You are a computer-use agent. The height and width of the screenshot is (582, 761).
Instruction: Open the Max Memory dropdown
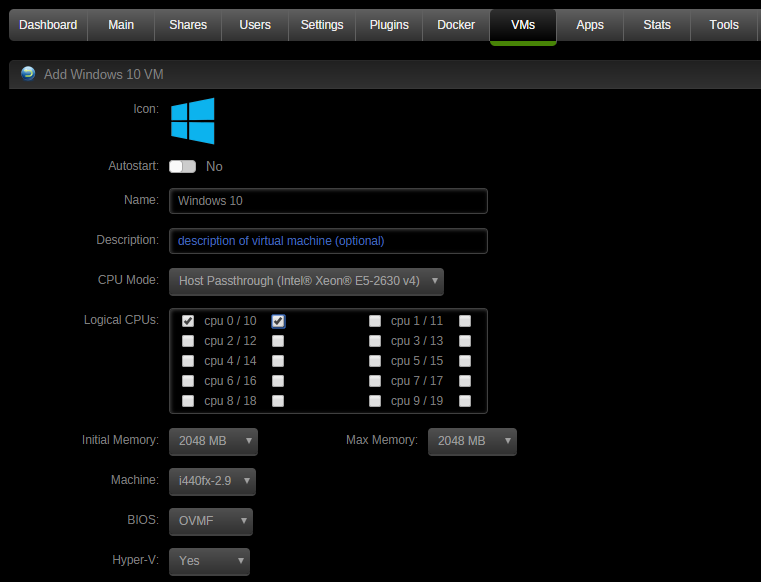472,441
